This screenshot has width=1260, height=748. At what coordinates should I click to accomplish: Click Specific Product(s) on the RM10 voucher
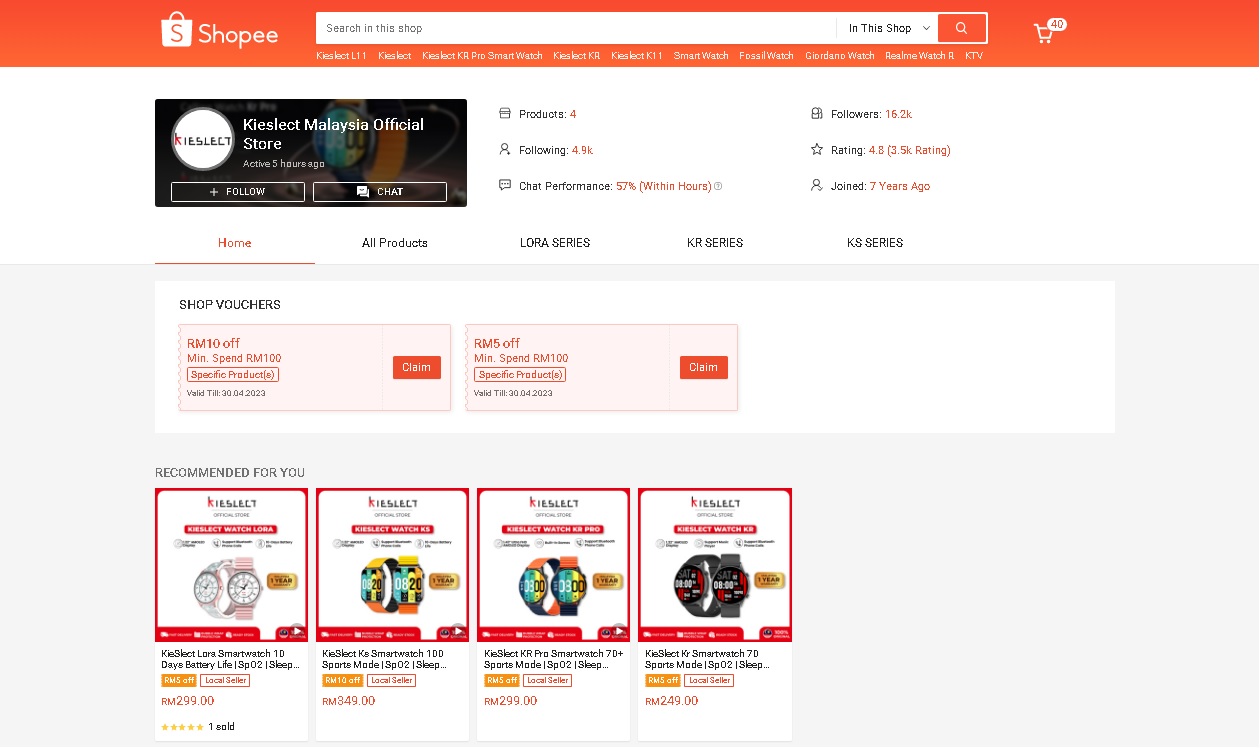pos(233,375)
